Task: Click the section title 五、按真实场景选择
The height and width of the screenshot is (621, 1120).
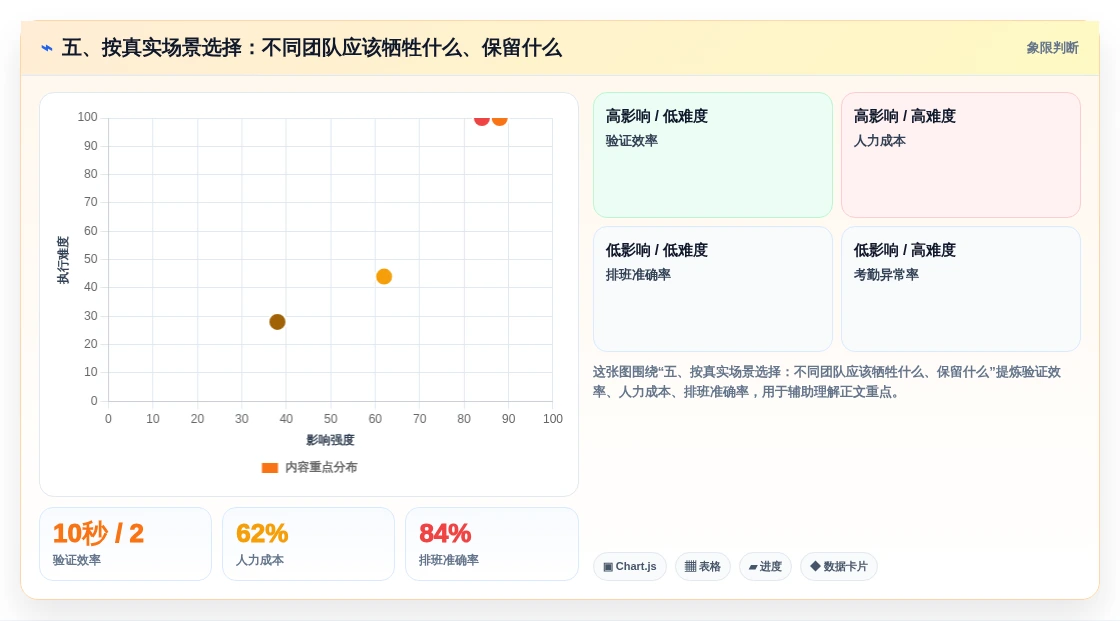Action: pos(311,48)
